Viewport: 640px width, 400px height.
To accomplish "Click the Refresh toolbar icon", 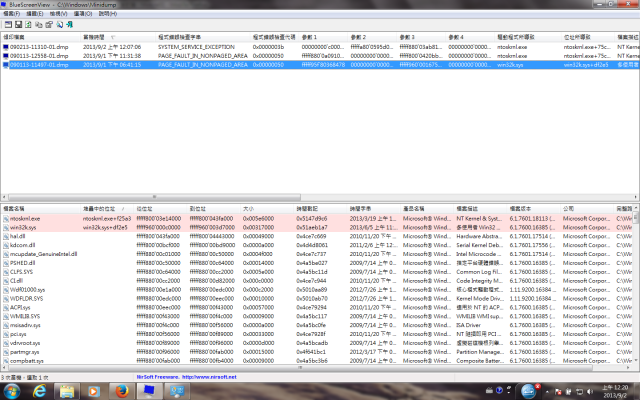I will (28, 24).
